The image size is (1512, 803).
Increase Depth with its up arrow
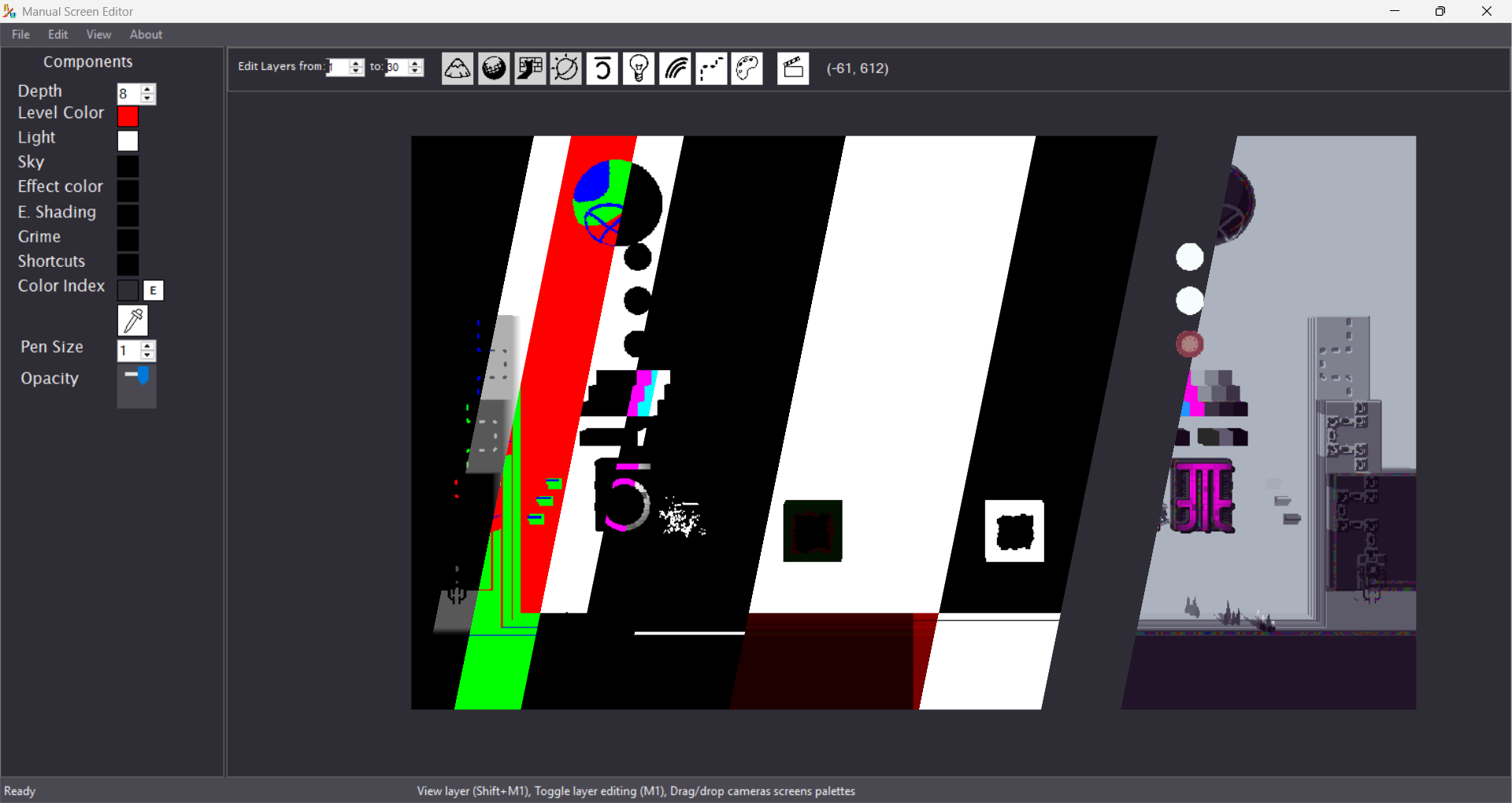click(147, 89)
